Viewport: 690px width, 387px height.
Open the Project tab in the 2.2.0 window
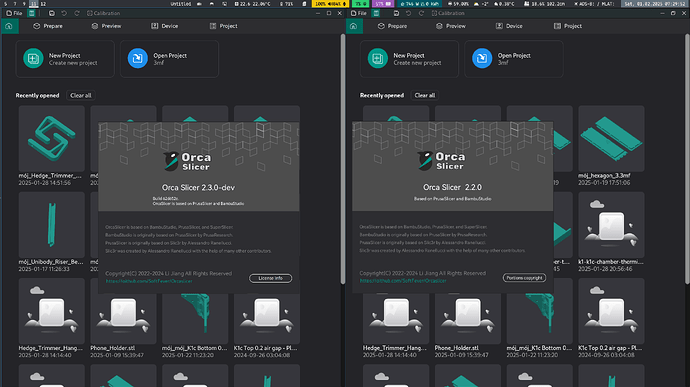(x=568, y=26)
